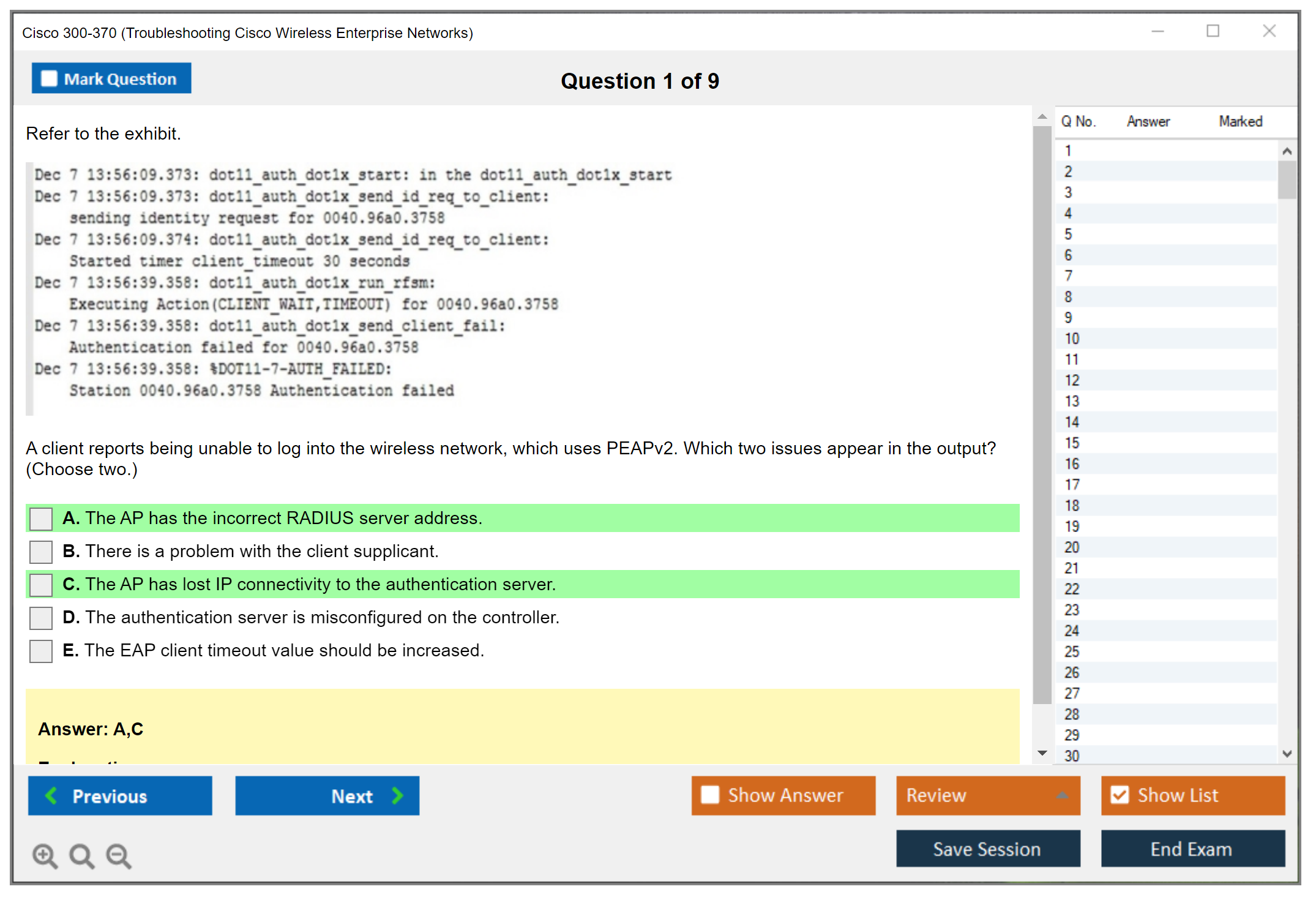Image resolution: width=1316 pixels, height=900 pixels.
Task: Toggle Show Answer checkbox button
Action: click(710, 795)
